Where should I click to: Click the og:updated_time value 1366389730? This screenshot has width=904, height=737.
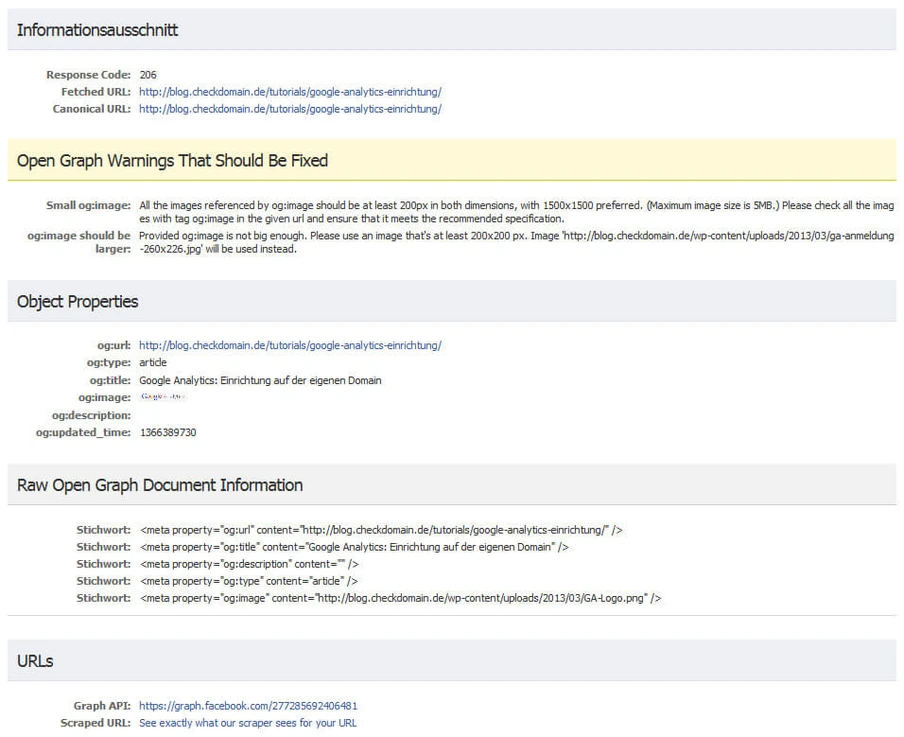(168, 432)
